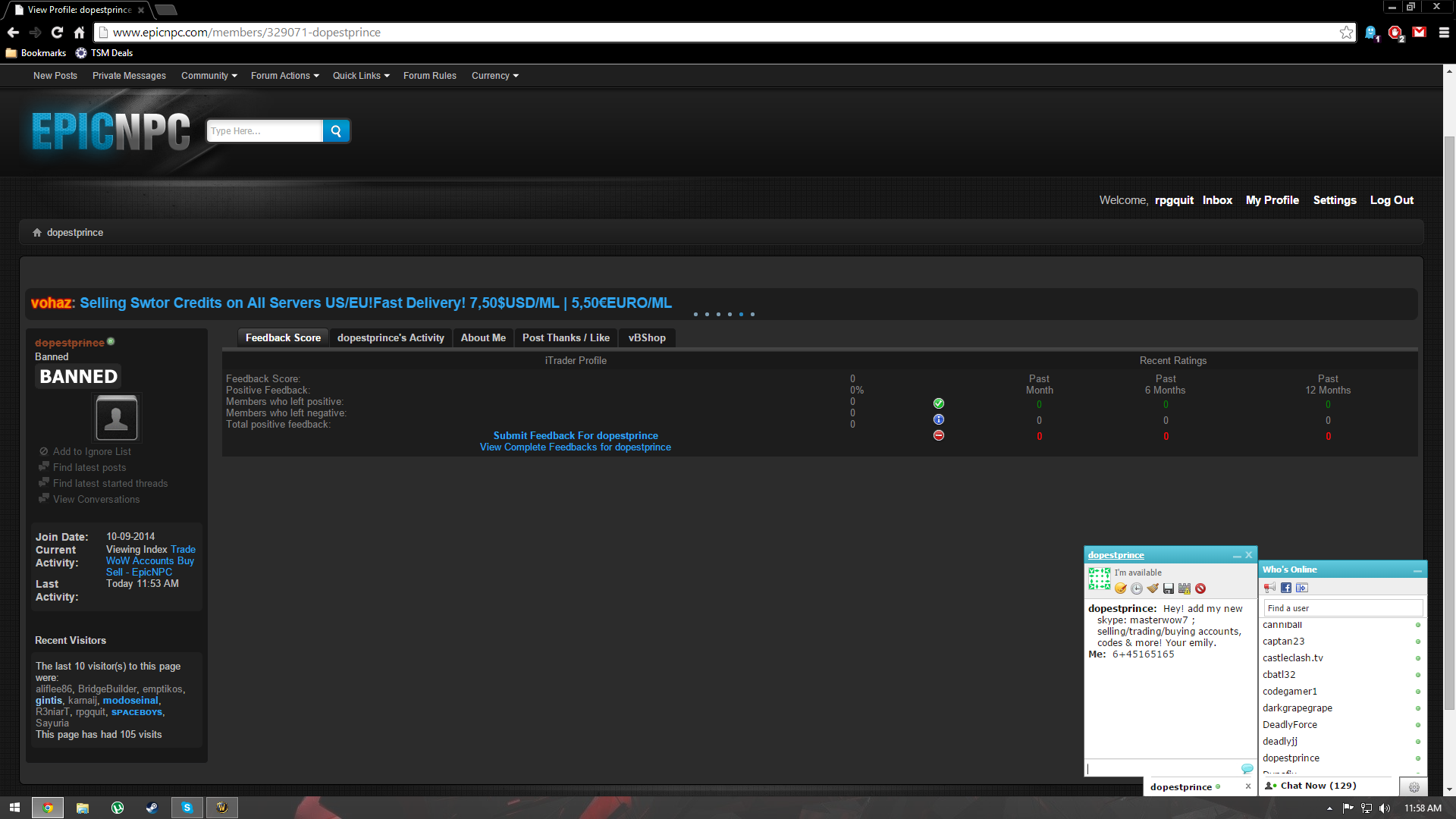Open the Gmail extension icon

click(1420, 32)
